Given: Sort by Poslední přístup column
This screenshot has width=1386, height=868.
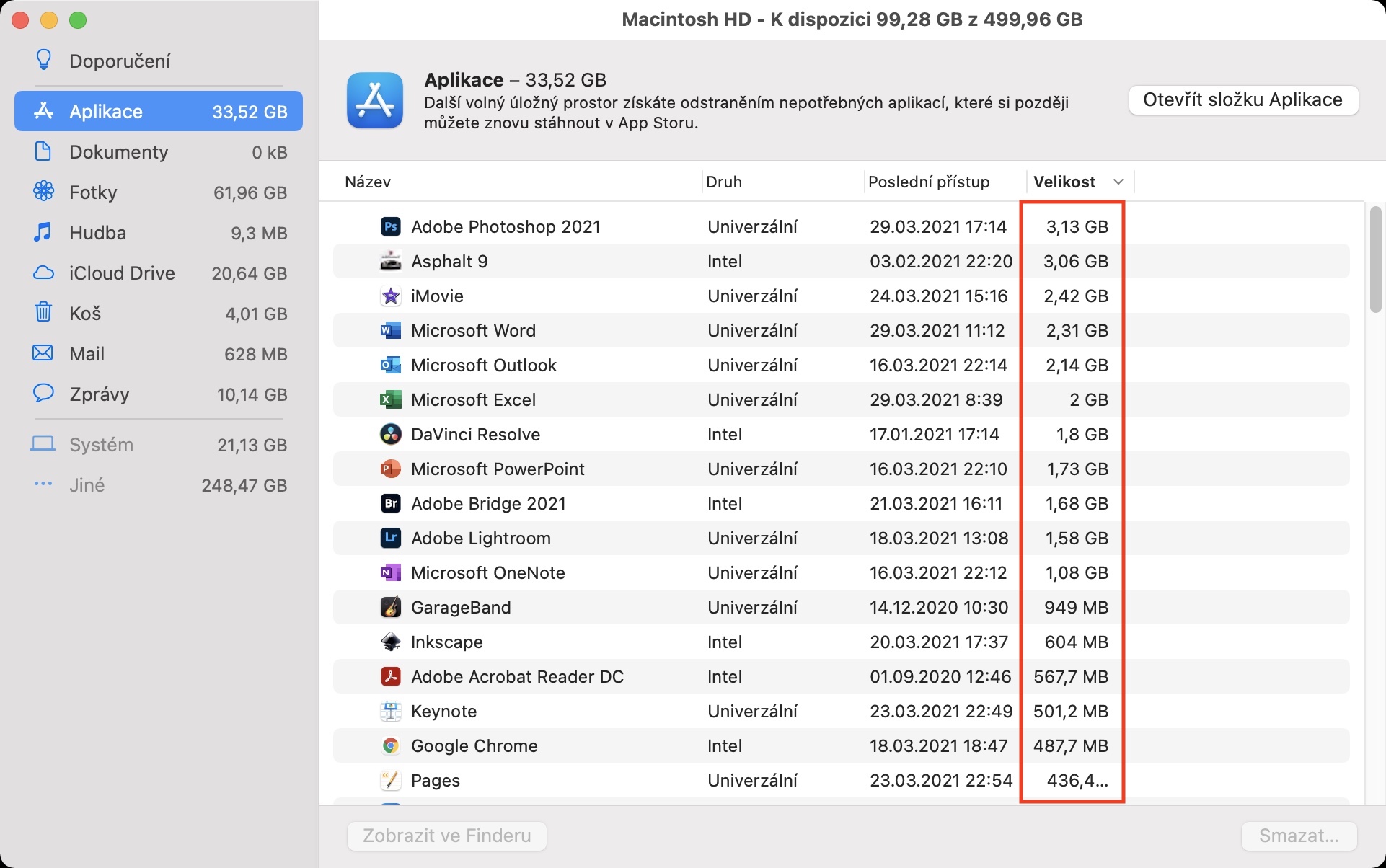Looking at the screenshot, I should (928, 182).
